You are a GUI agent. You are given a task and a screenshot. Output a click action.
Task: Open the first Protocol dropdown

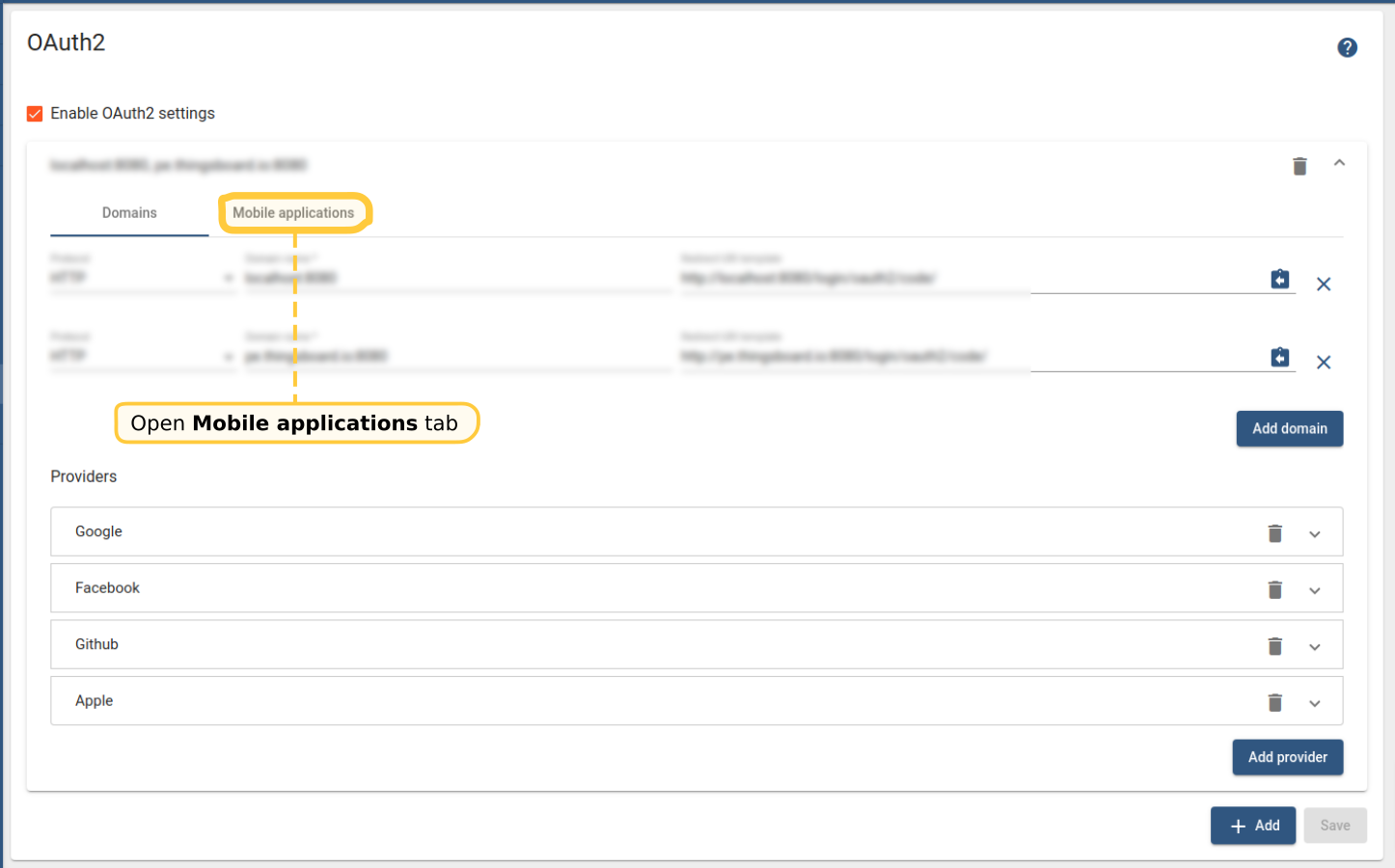pyautogui.click(x=142, y=278)
